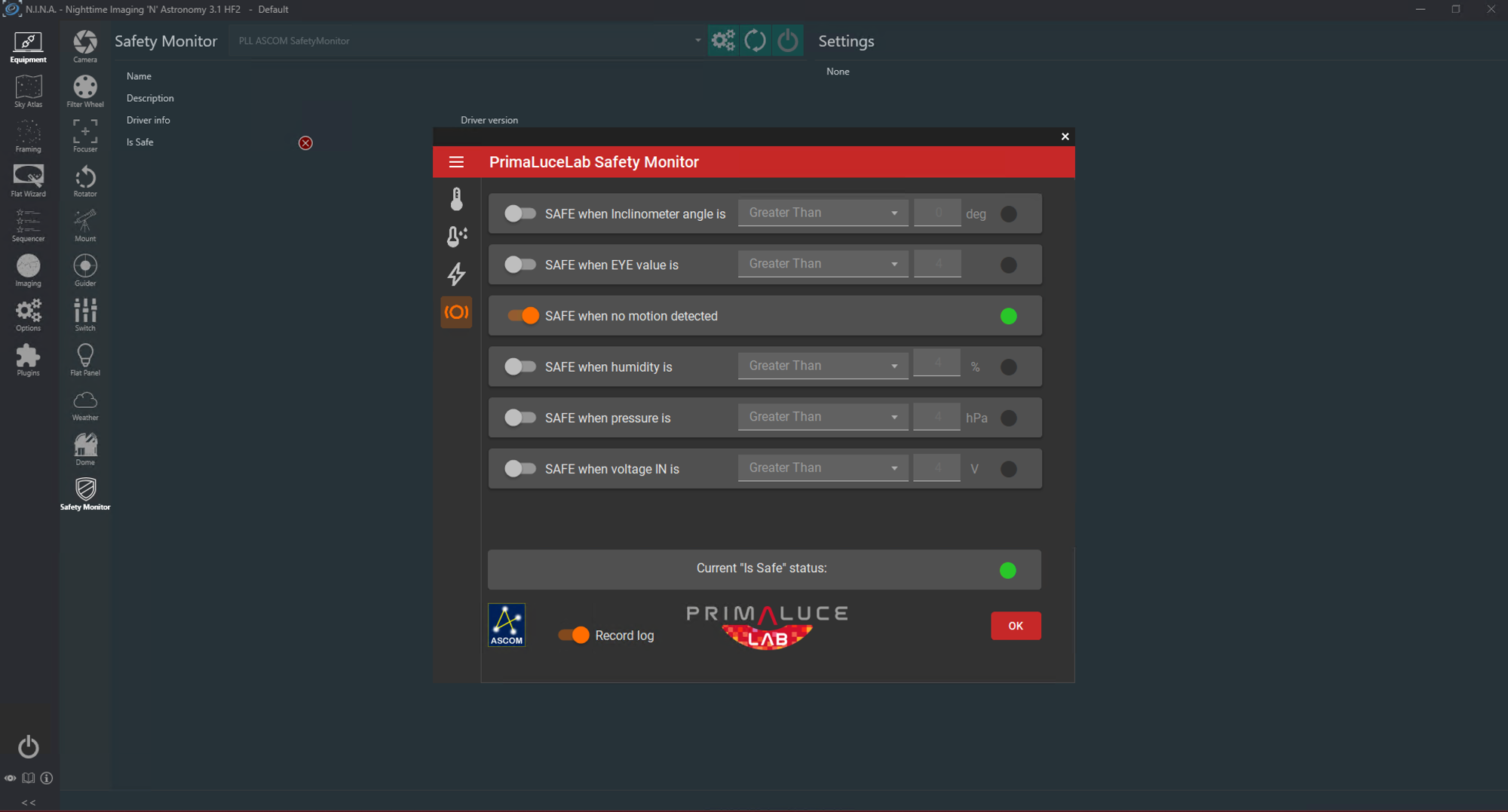Open the Safety Monitor equipment icon
The width and height of the screenshot is (1508, 812).
pyautogui.click(x=85, y=495)
